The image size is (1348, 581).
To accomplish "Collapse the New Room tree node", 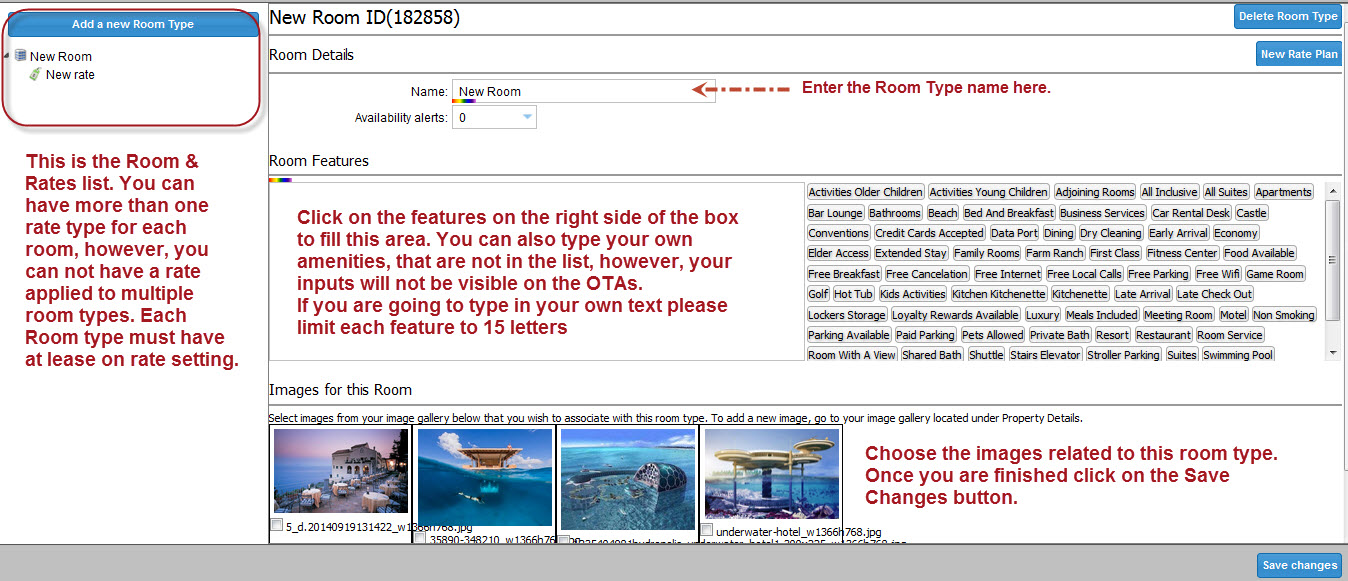I will [8, 56].
